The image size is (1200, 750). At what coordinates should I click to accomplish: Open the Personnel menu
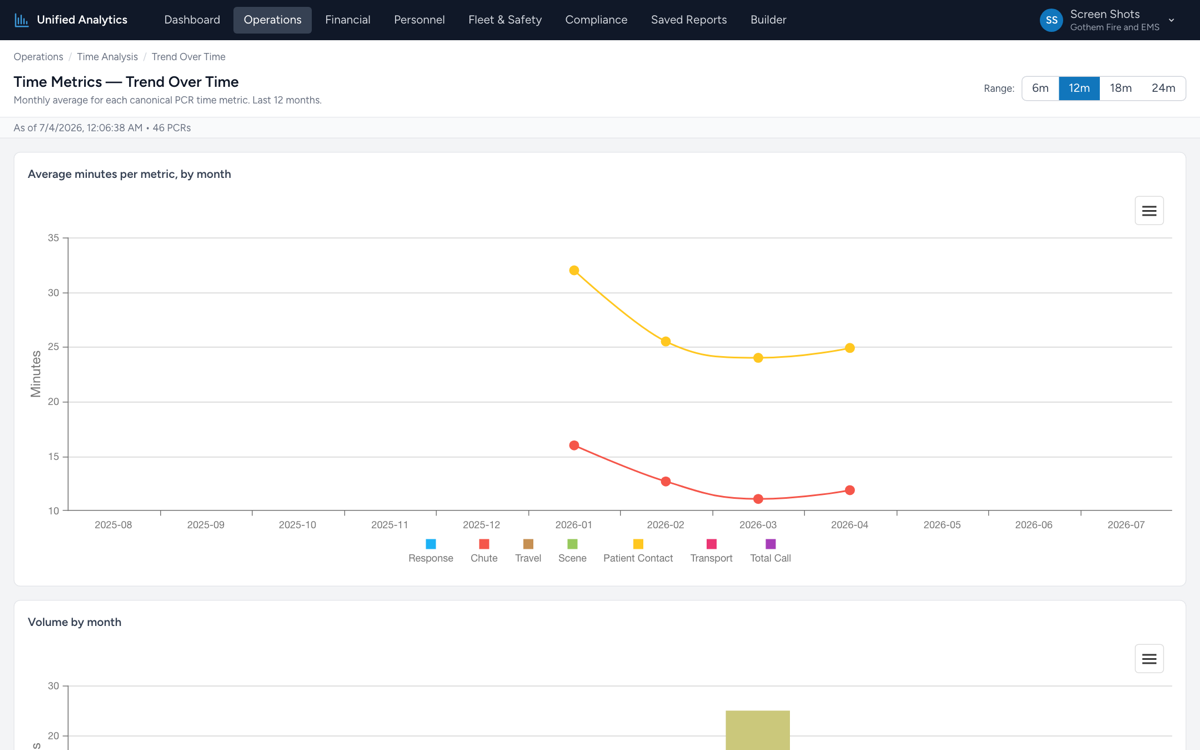(x=419, y=20)
